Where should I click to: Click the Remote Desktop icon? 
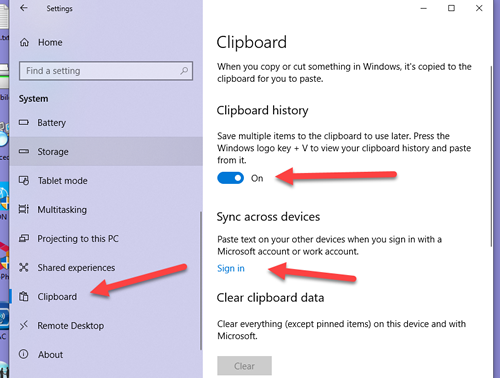[x=24, y=325]
